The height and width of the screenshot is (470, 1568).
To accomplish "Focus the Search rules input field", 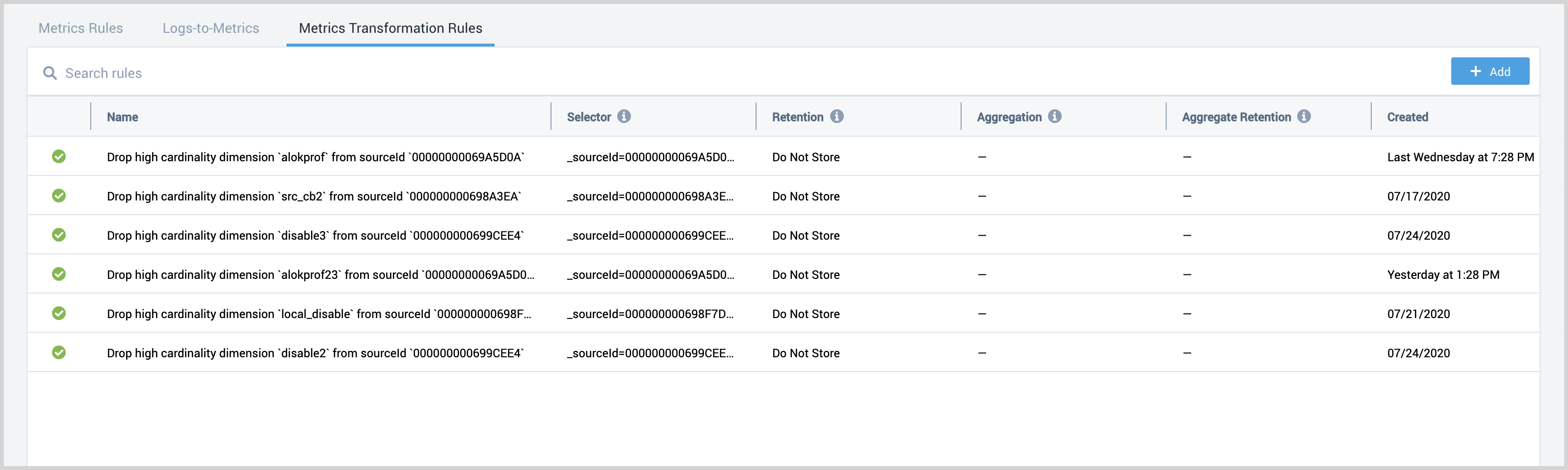I will tap(365, 73).
